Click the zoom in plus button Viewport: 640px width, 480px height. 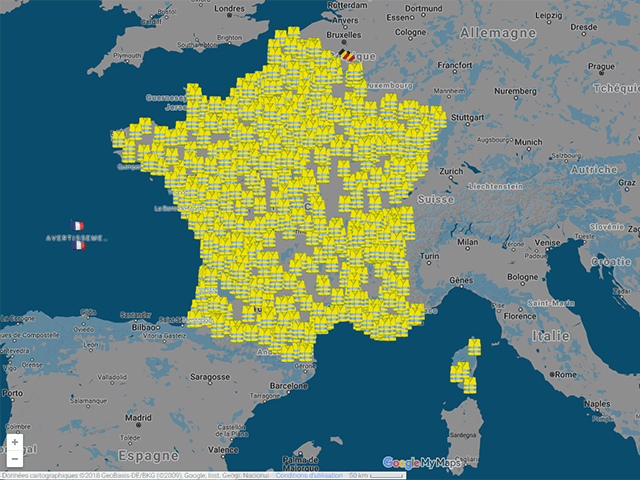(x=14, y=442)
